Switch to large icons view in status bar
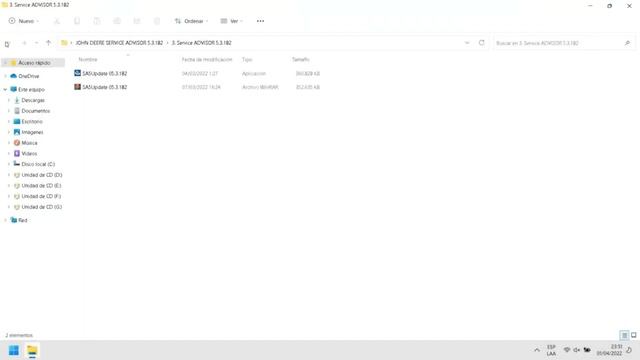Screen dimensions: 640x360 [633, 336]
